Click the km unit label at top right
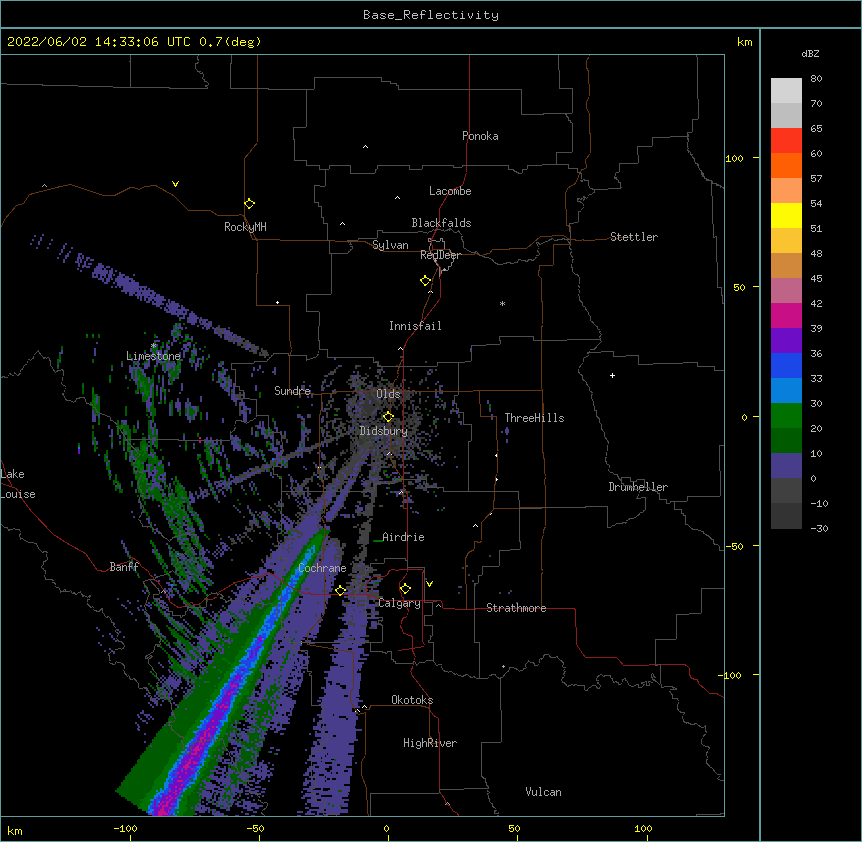 [745, 42]
